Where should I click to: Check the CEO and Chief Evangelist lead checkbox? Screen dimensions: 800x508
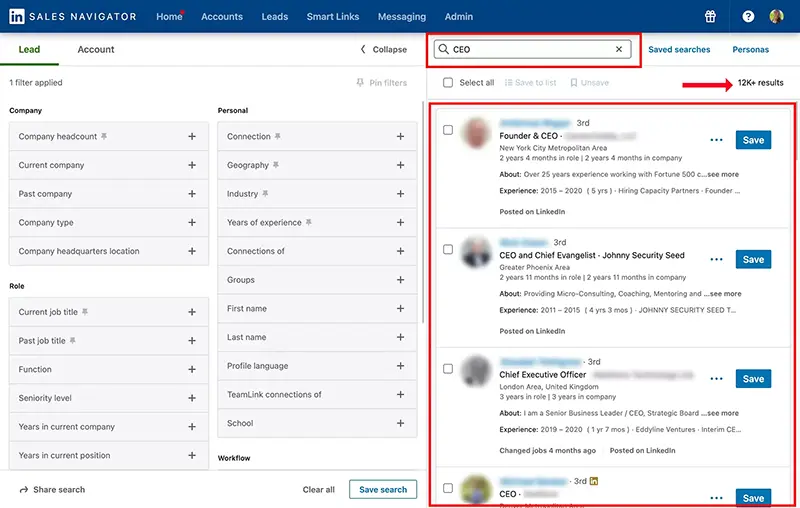448,249
